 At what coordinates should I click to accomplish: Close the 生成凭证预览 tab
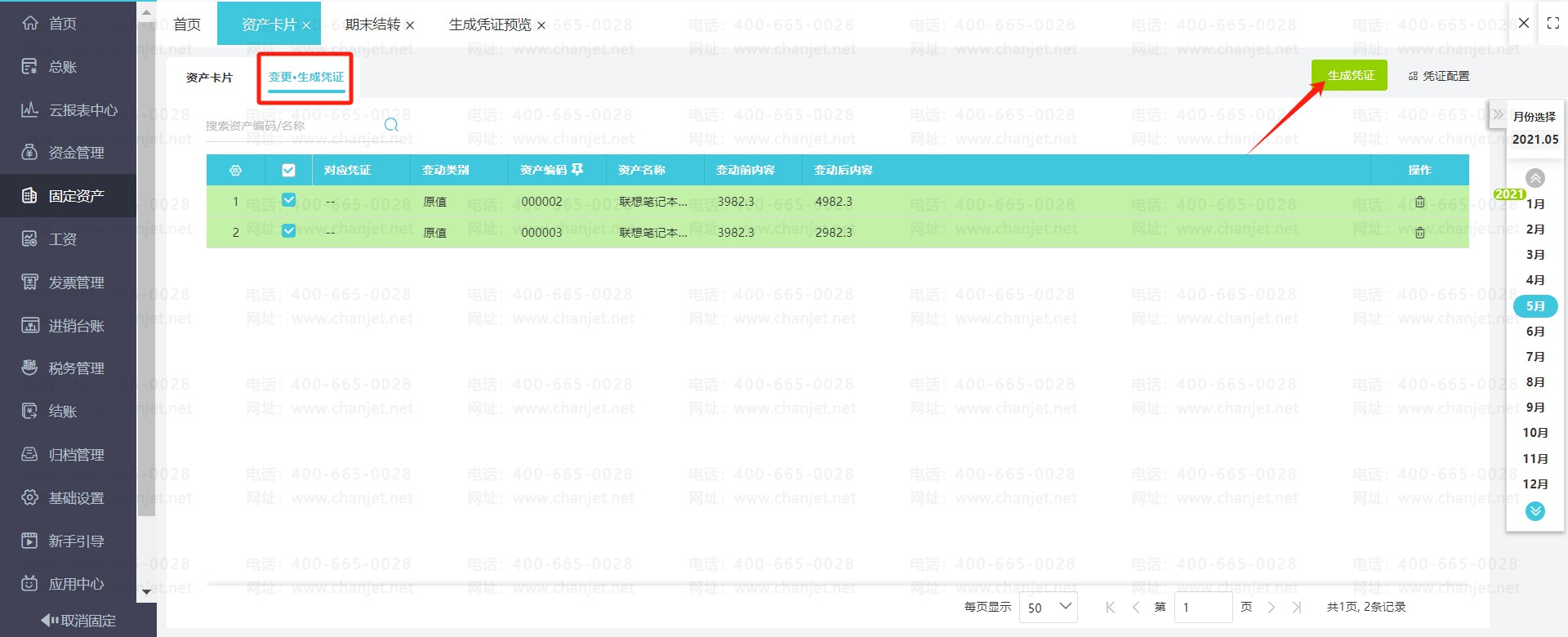541,25
